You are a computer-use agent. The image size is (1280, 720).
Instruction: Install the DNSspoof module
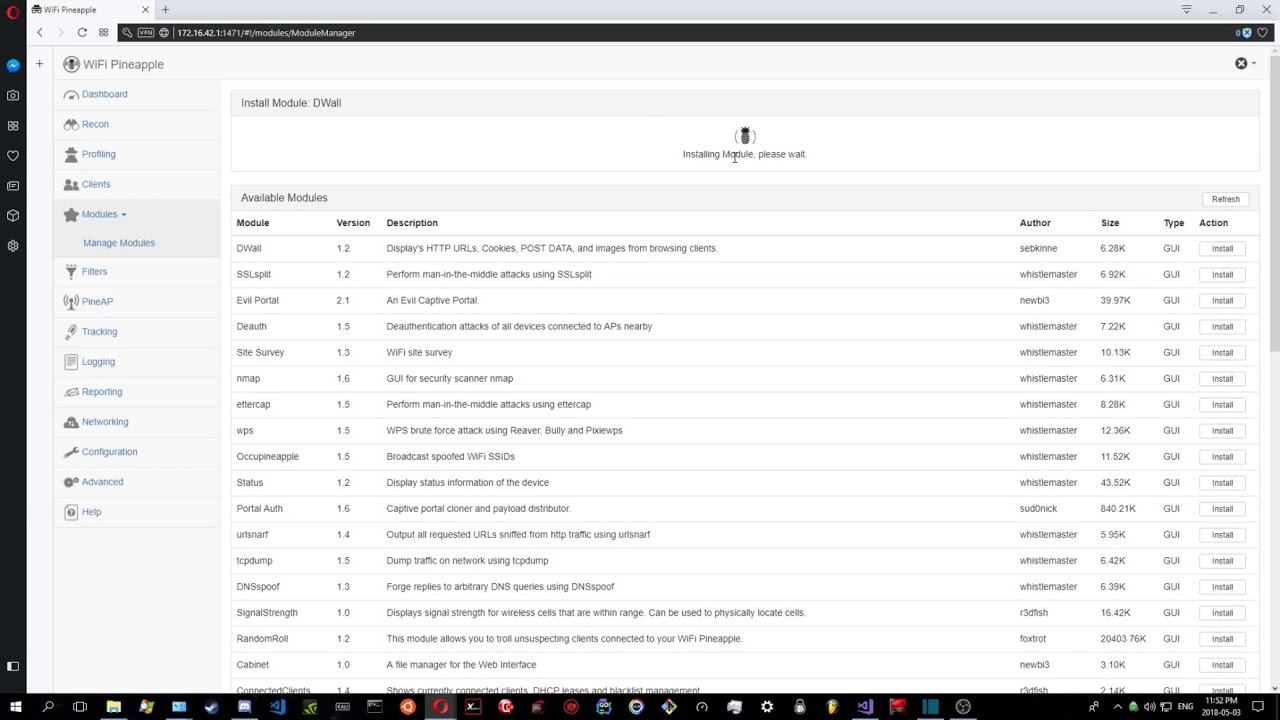[x=1222, y=586]
